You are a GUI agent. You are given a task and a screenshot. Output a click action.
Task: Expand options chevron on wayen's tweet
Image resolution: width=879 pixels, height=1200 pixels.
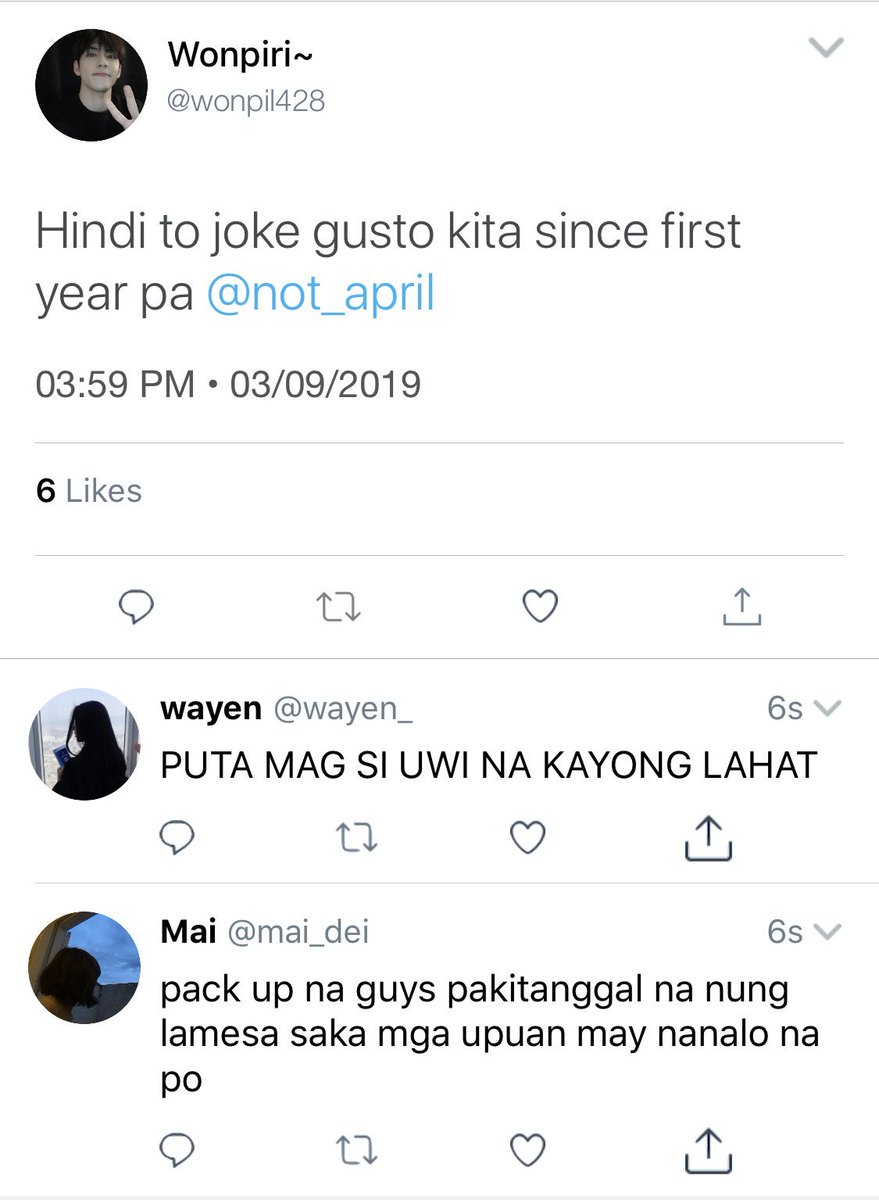pyautogui.click(x=829, y=709)
